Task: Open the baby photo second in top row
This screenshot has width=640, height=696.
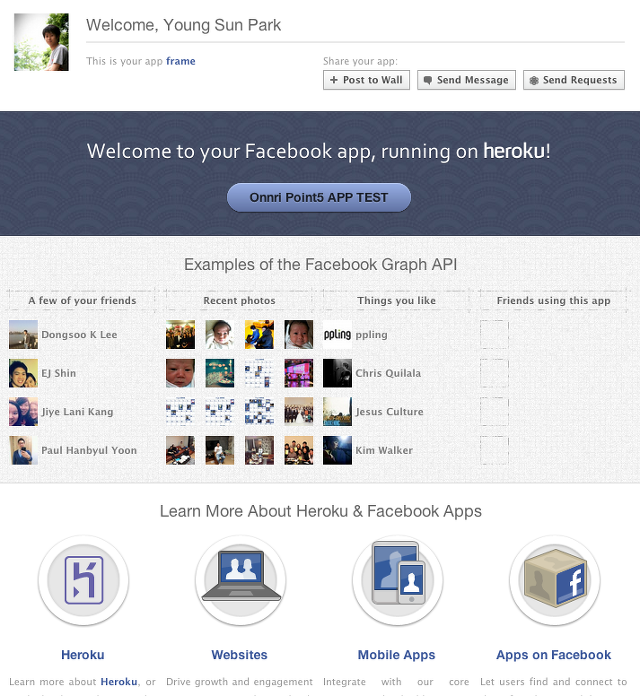Action: click(220, 335)
